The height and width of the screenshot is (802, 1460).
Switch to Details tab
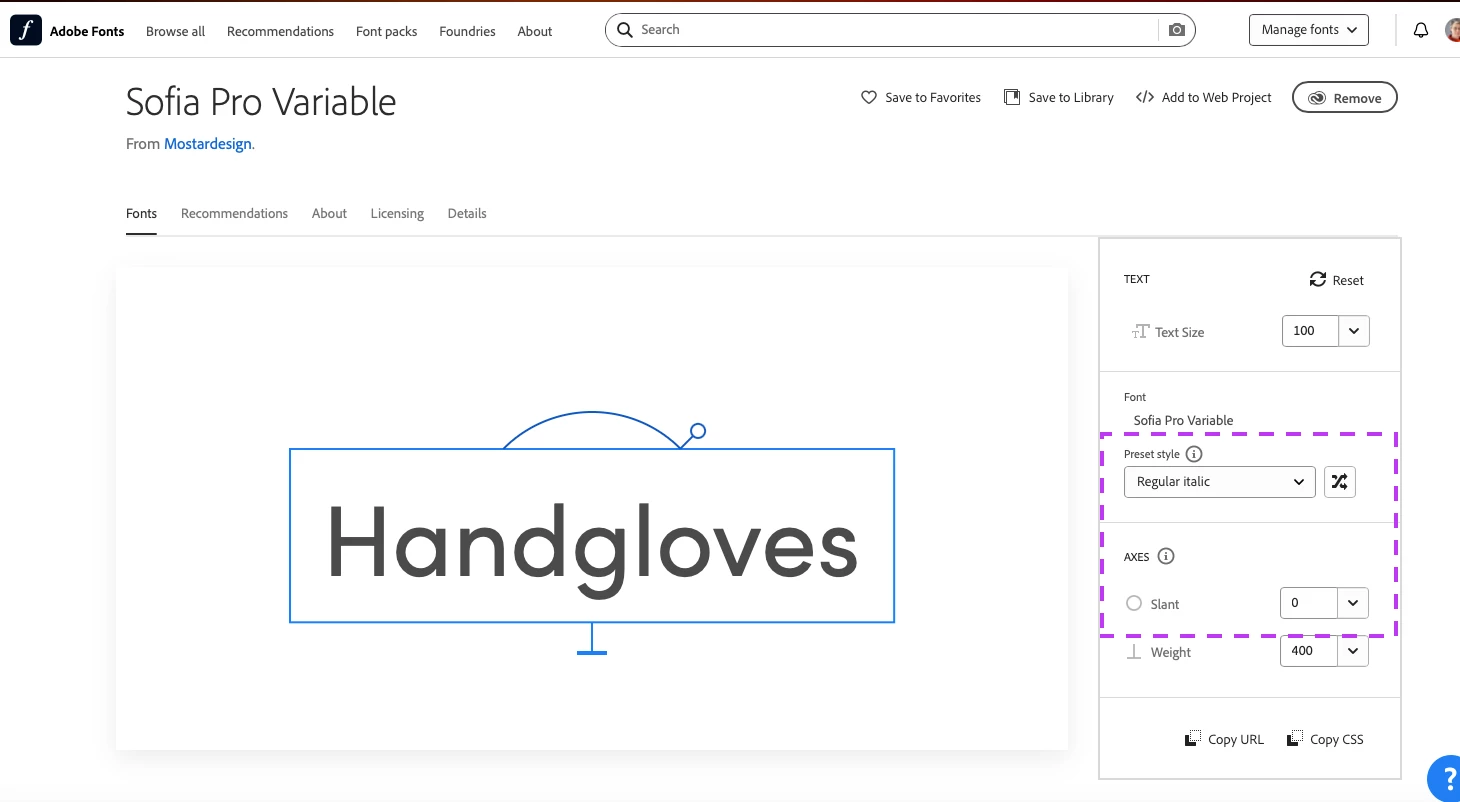[x=467, y=213]
